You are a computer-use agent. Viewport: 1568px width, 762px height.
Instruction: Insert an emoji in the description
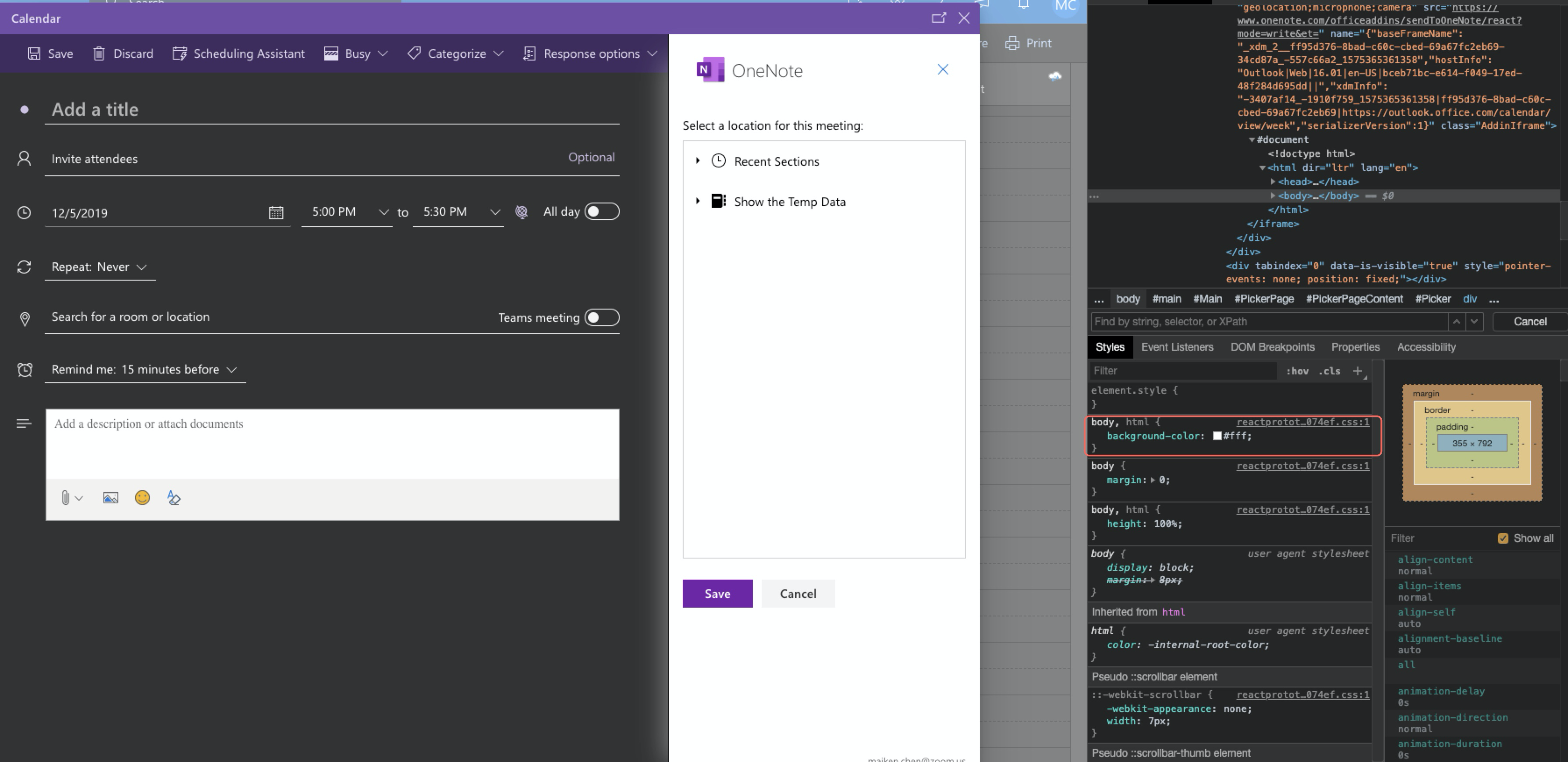coord(142,498)
